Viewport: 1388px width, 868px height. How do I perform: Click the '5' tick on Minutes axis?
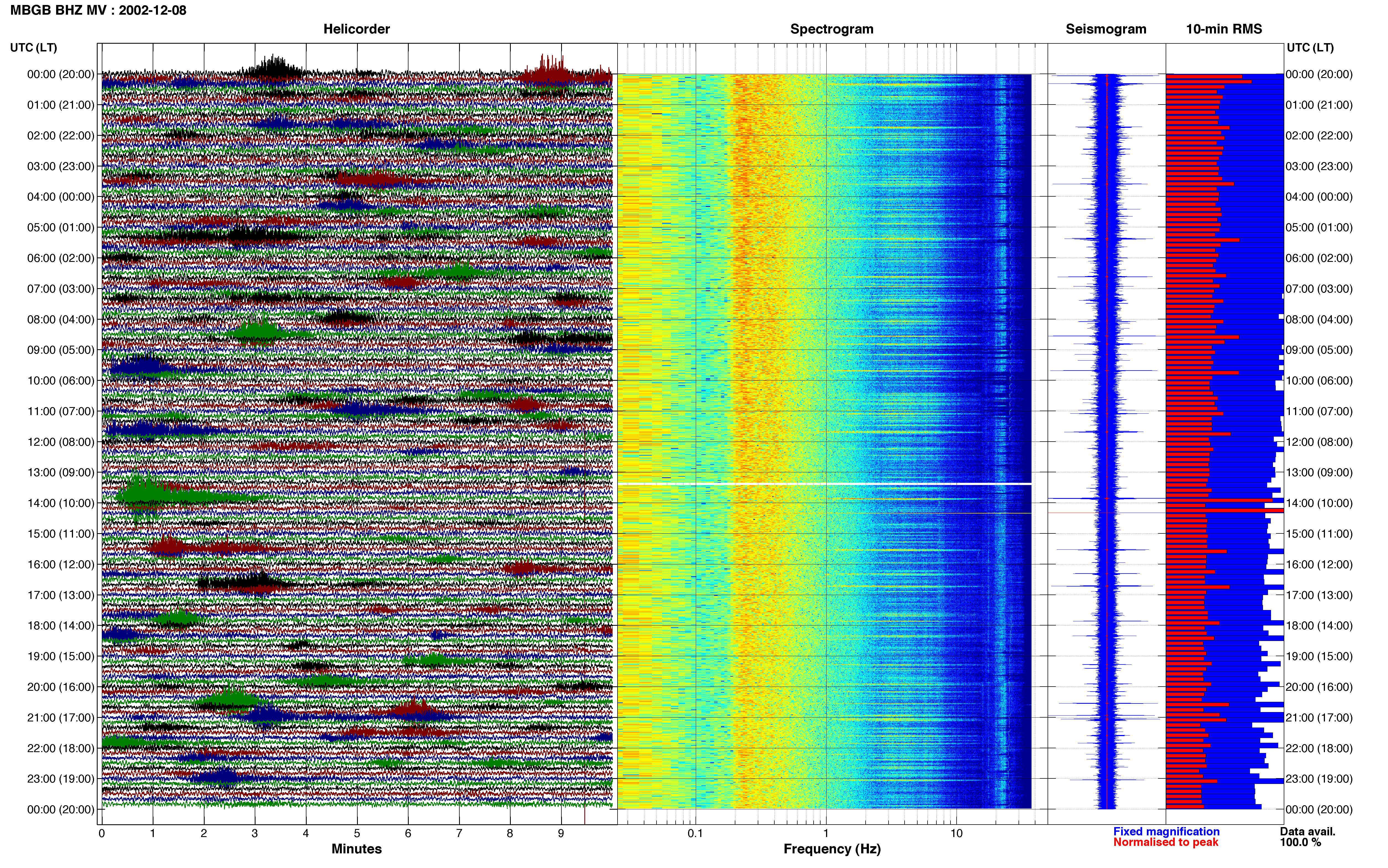(x=357, y=833)
